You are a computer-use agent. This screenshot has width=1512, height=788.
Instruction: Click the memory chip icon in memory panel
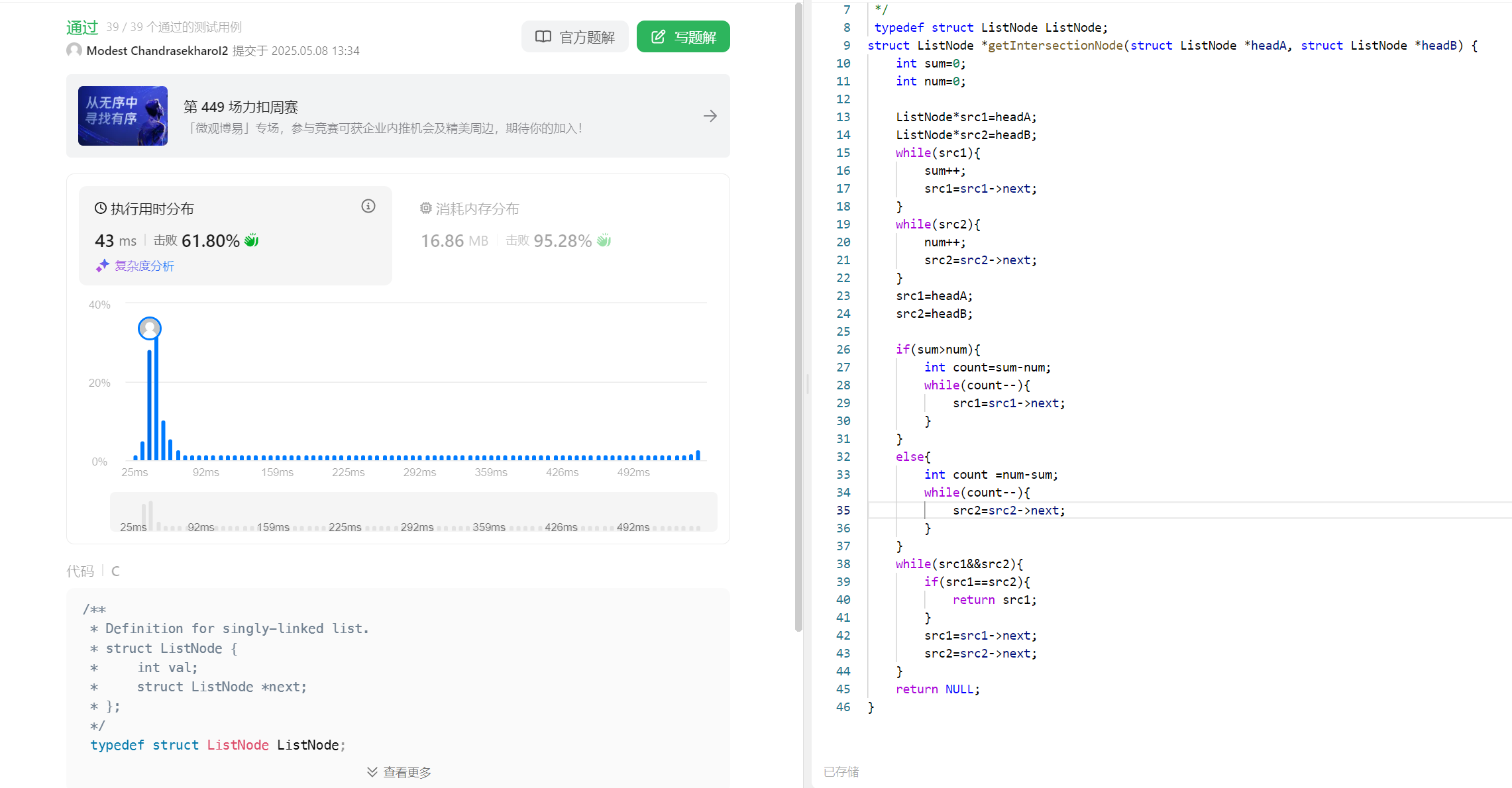[x=425, y=209]
